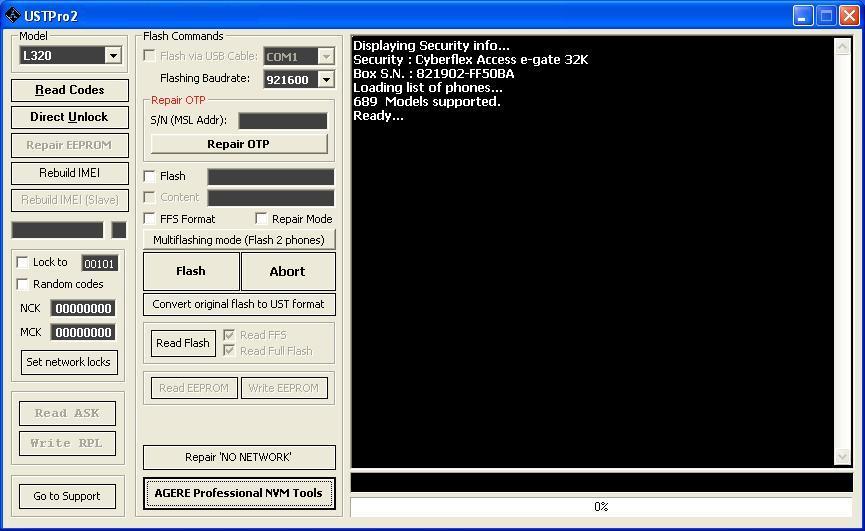Click the Write EEPROM button
This screenshot has height=531, width=865.
pos(284,388)
